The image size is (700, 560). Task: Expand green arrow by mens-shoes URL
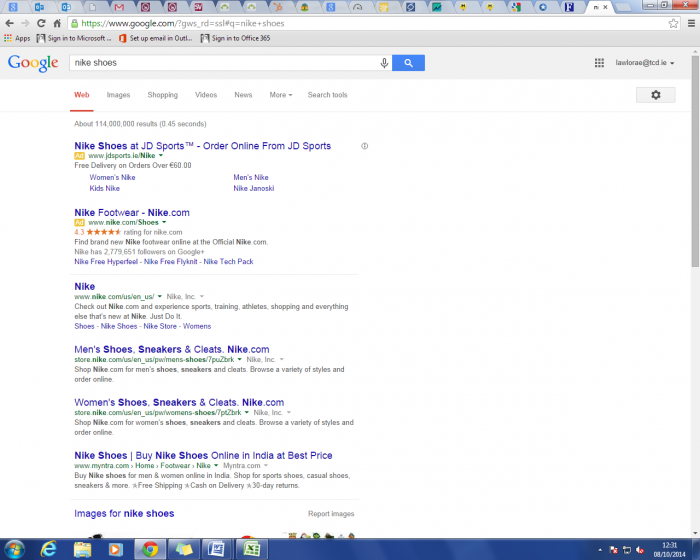(239, 359)
